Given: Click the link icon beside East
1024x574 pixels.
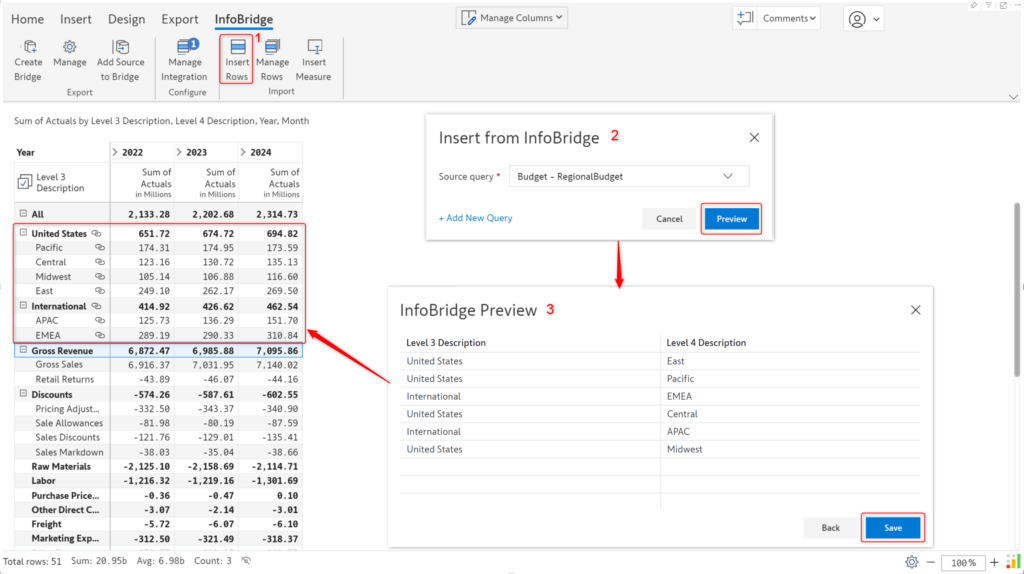Looking at the screenshot, I should [x=100, y=291].
